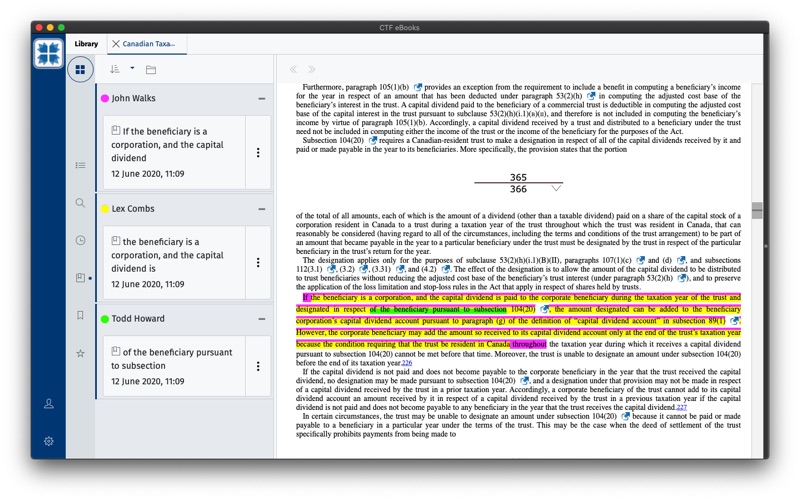Screen dimensions: 800x500
Task: Open paragraph 107(1)(c) reference link icon
Action: click(x=640, y=260)
